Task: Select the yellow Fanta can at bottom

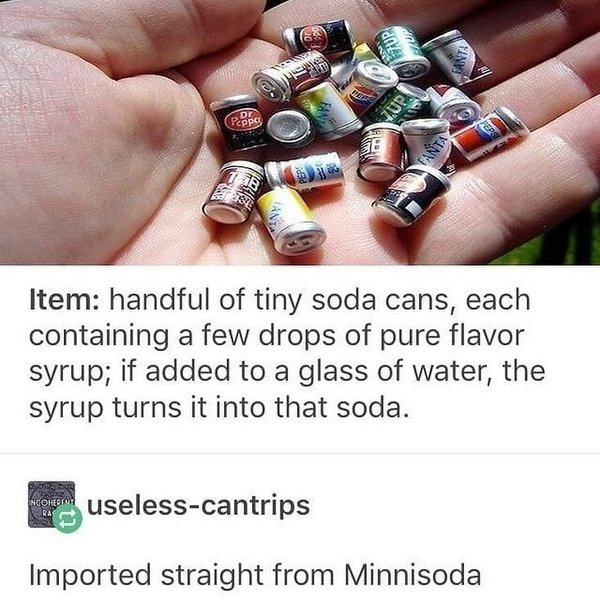Action: click(x=292, y=221)
